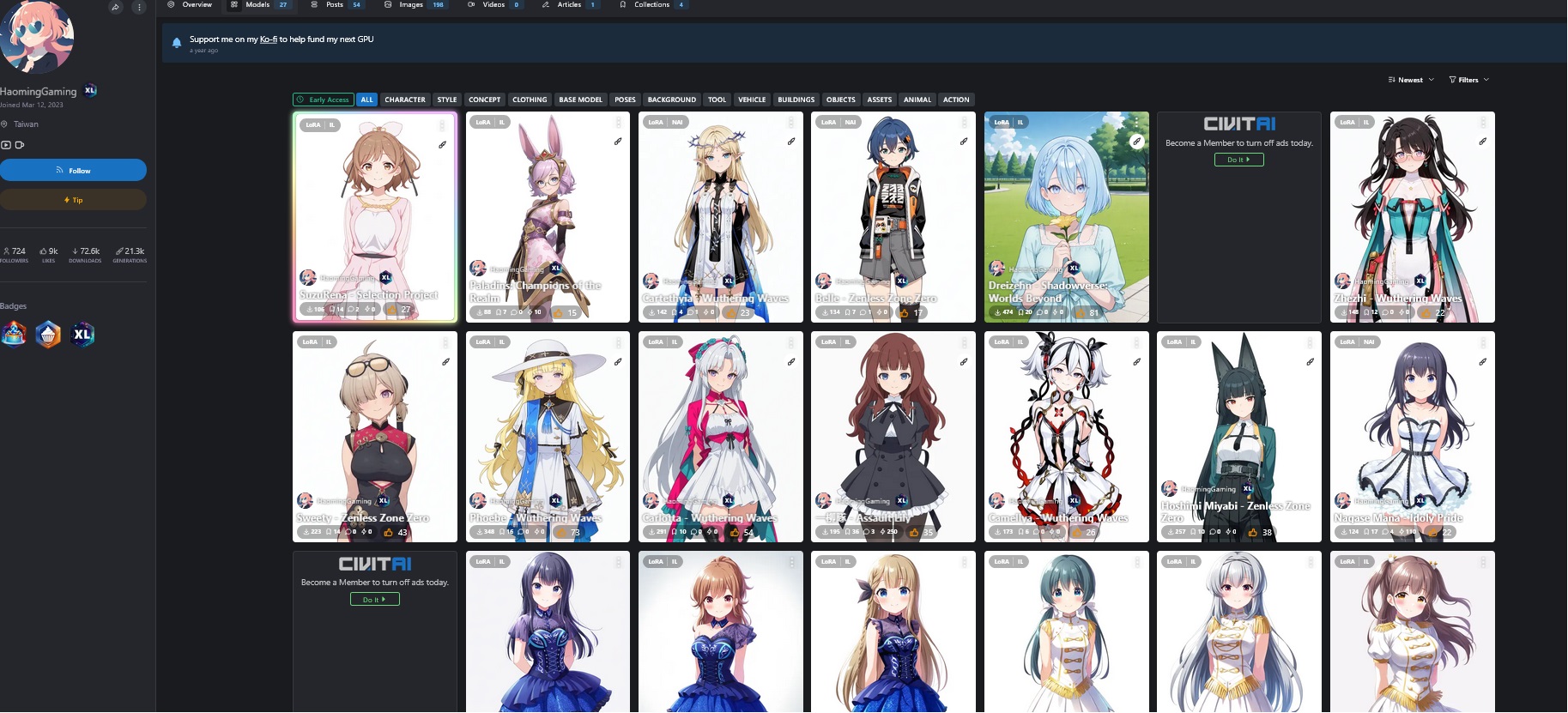The width and height of the screenshot is (1568, 713).
Task: Click chain-link icon on Belle card
Action: click(964, 142)
